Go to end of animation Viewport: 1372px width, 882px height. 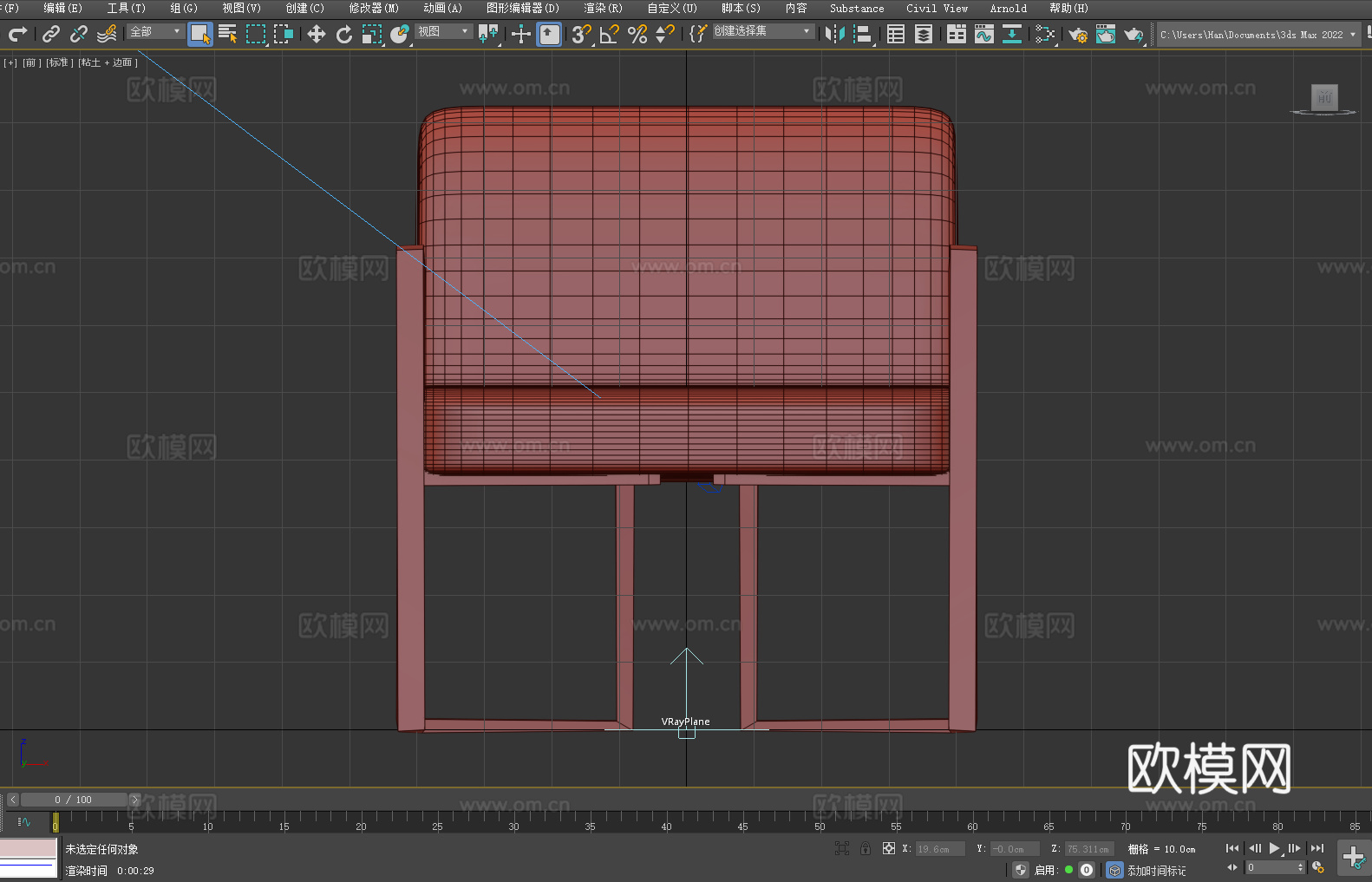[1317, 848]
